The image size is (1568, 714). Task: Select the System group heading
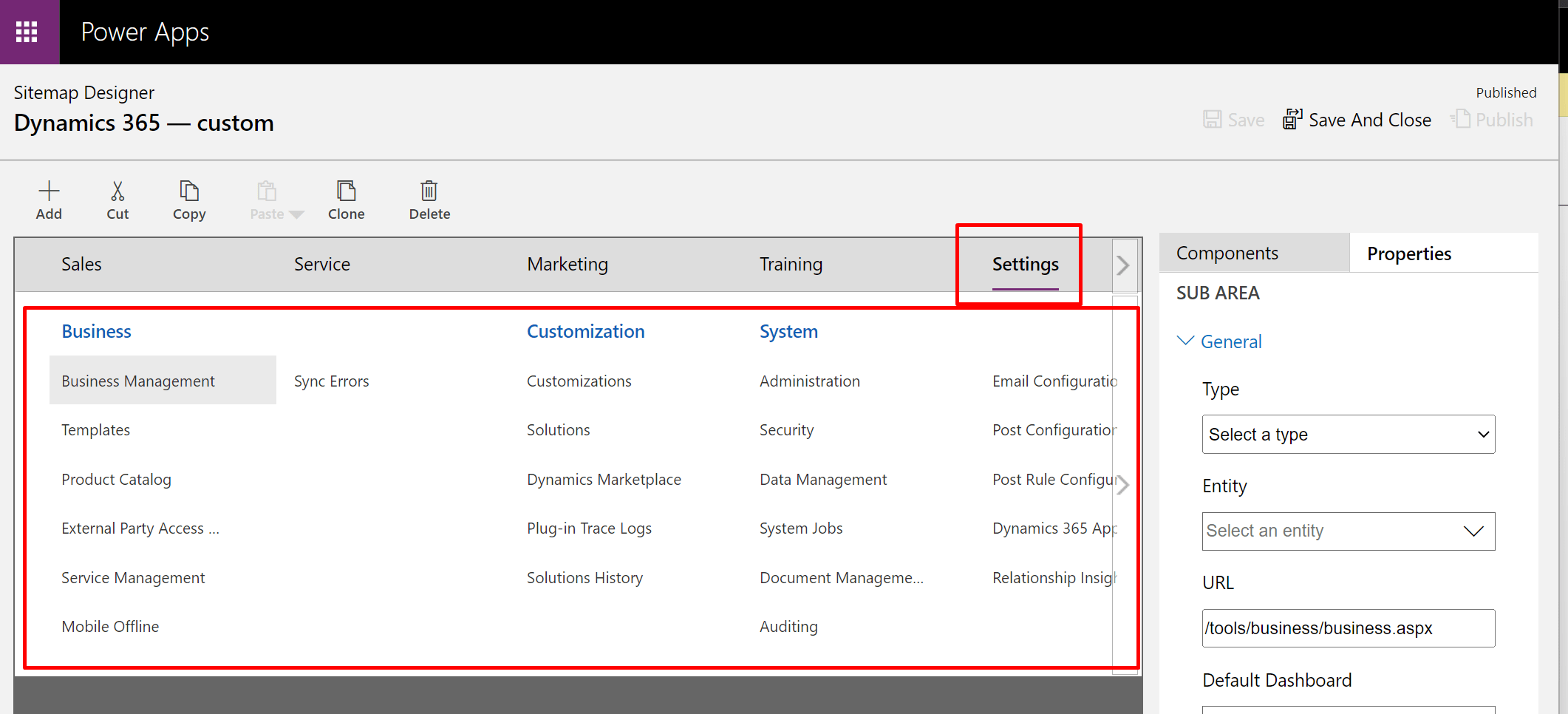[788, 332]
